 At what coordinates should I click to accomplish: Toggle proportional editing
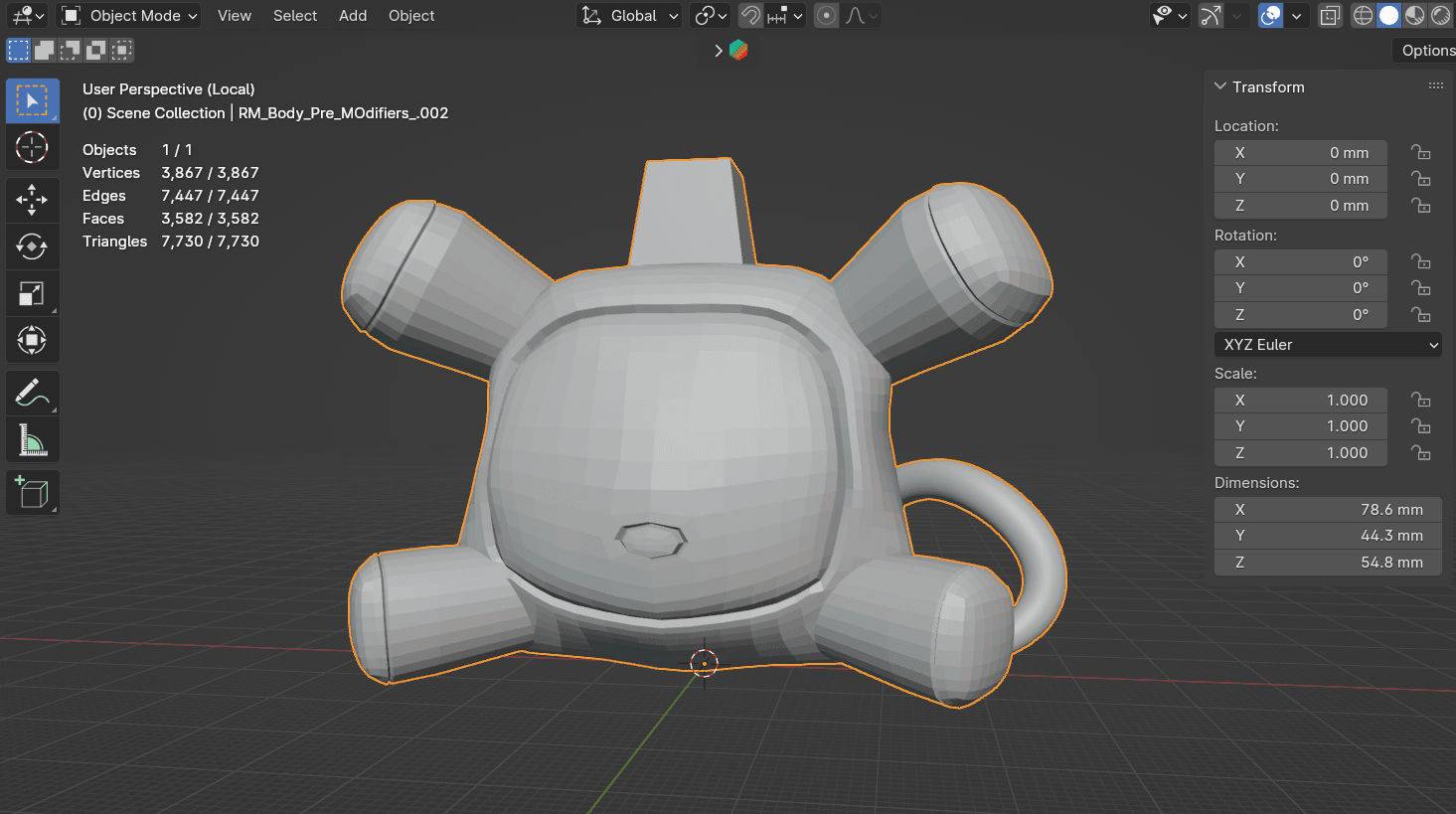(826, 16)
